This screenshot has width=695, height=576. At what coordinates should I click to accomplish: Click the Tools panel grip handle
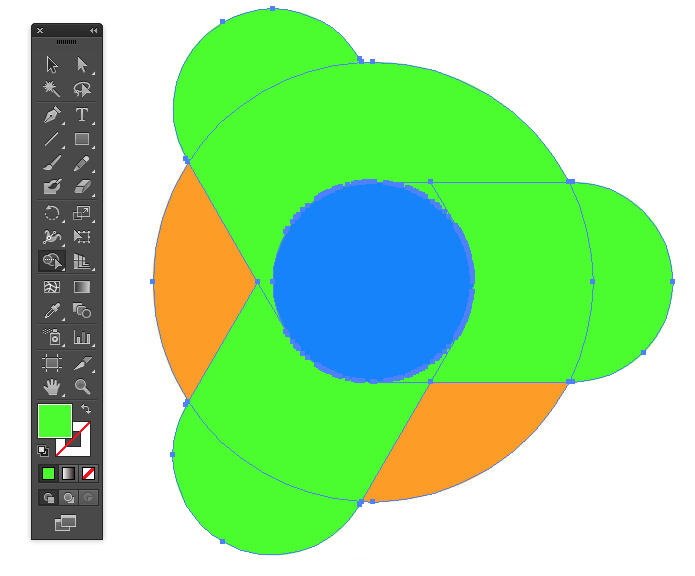coord(66,42)
